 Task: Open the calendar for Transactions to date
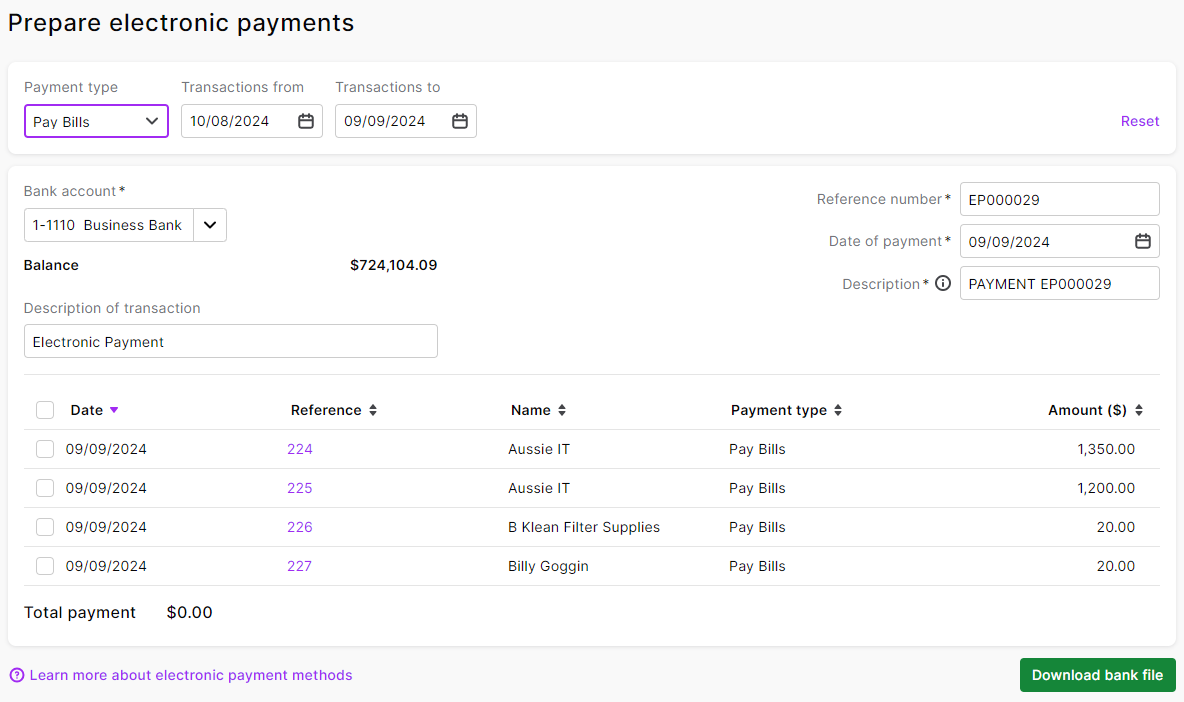click(459, 120)
